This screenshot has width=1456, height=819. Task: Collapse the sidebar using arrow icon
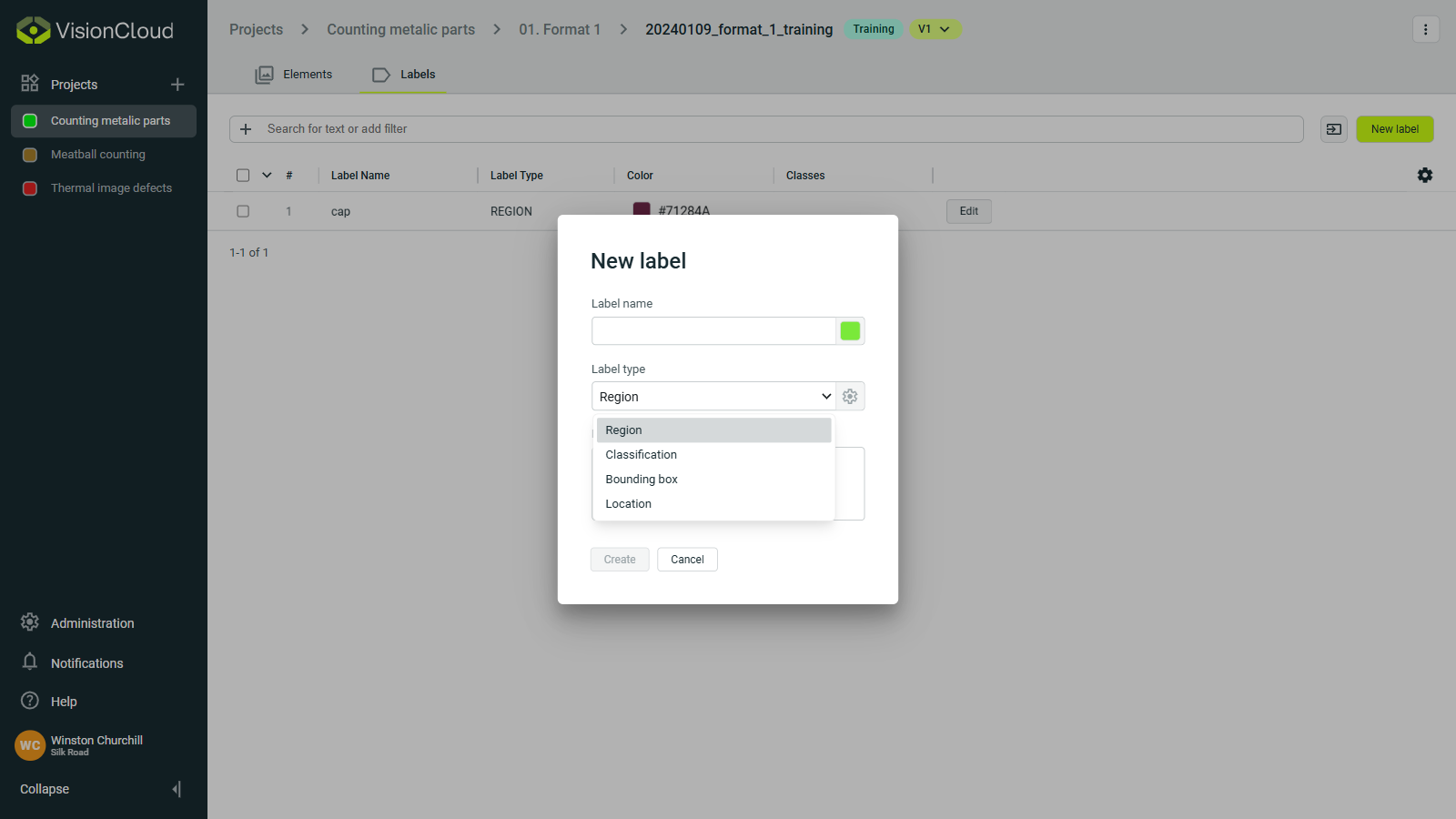click(177, 789)
